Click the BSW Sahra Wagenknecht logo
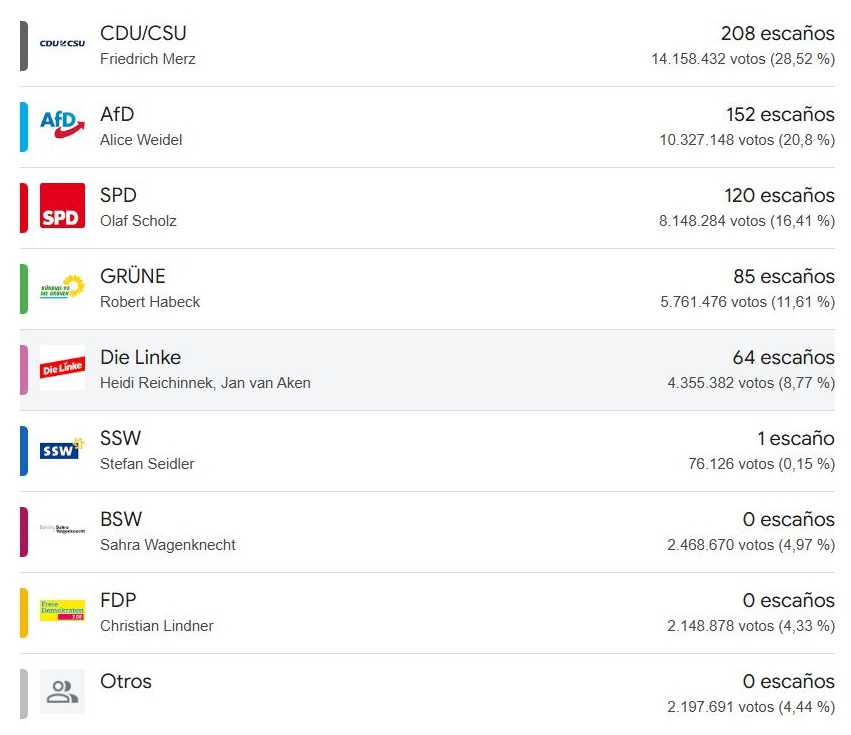 62,529
